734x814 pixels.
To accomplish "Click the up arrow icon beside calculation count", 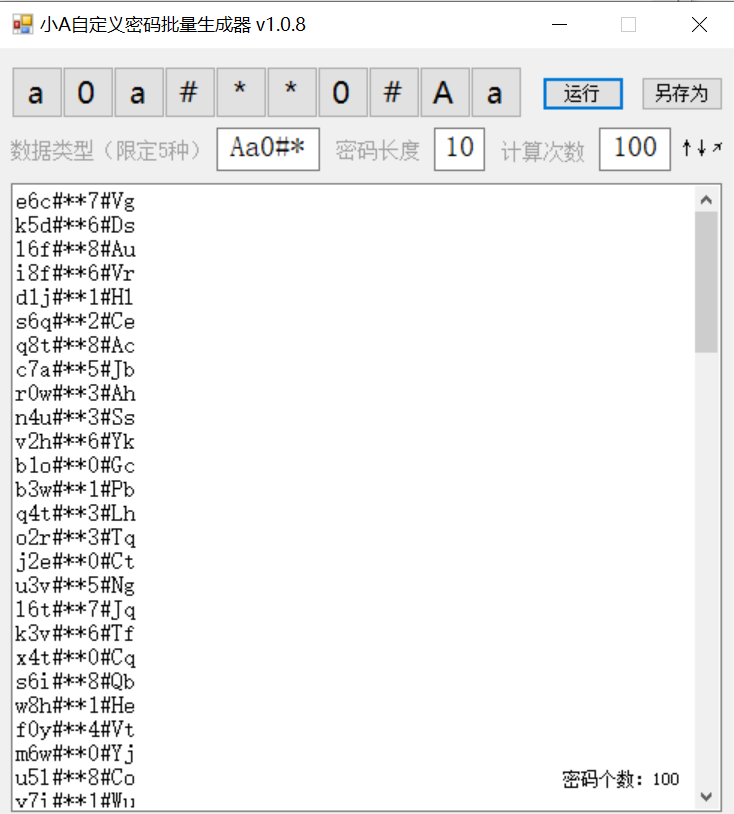I will coord(688,148).
